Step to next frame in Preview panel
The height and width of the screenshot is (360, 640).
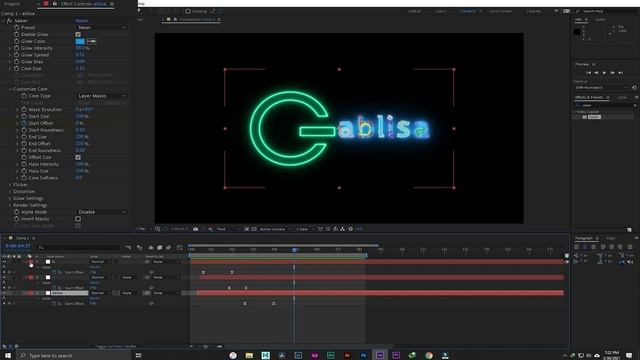612,73
